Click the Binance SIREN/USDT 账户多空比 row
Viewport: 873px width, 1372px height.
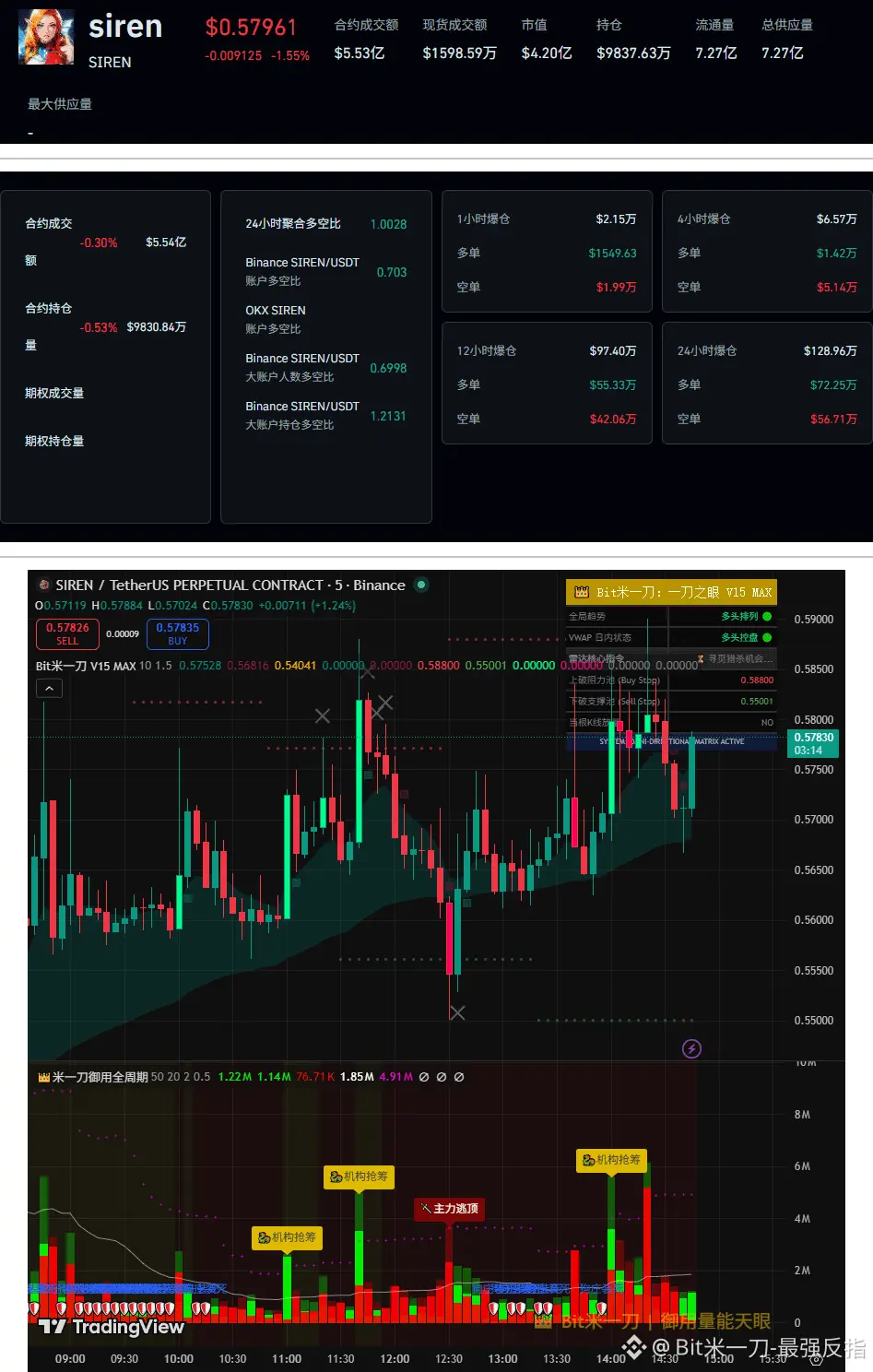tap(325, 271)
